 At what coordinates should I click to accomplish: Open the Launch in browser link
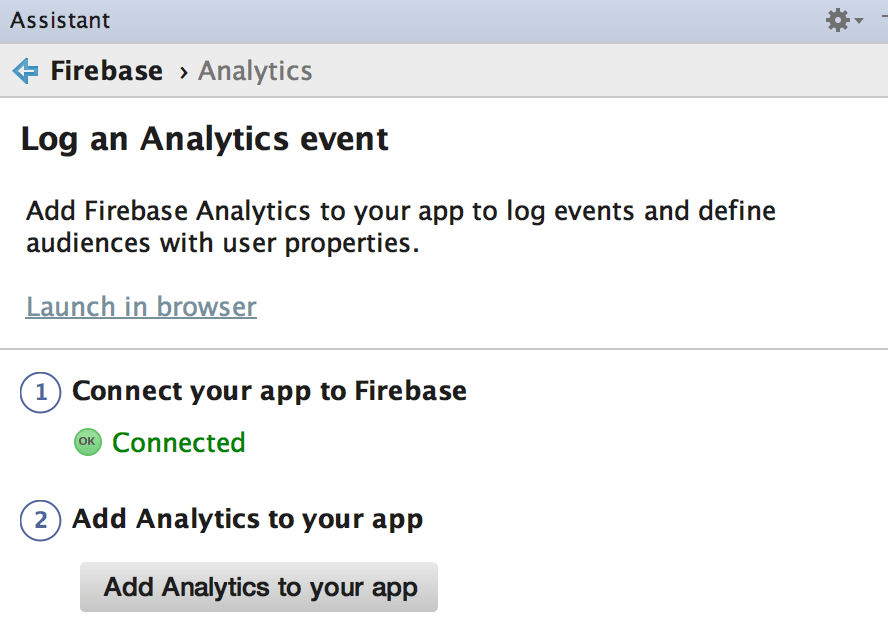(x=141, y=307)
